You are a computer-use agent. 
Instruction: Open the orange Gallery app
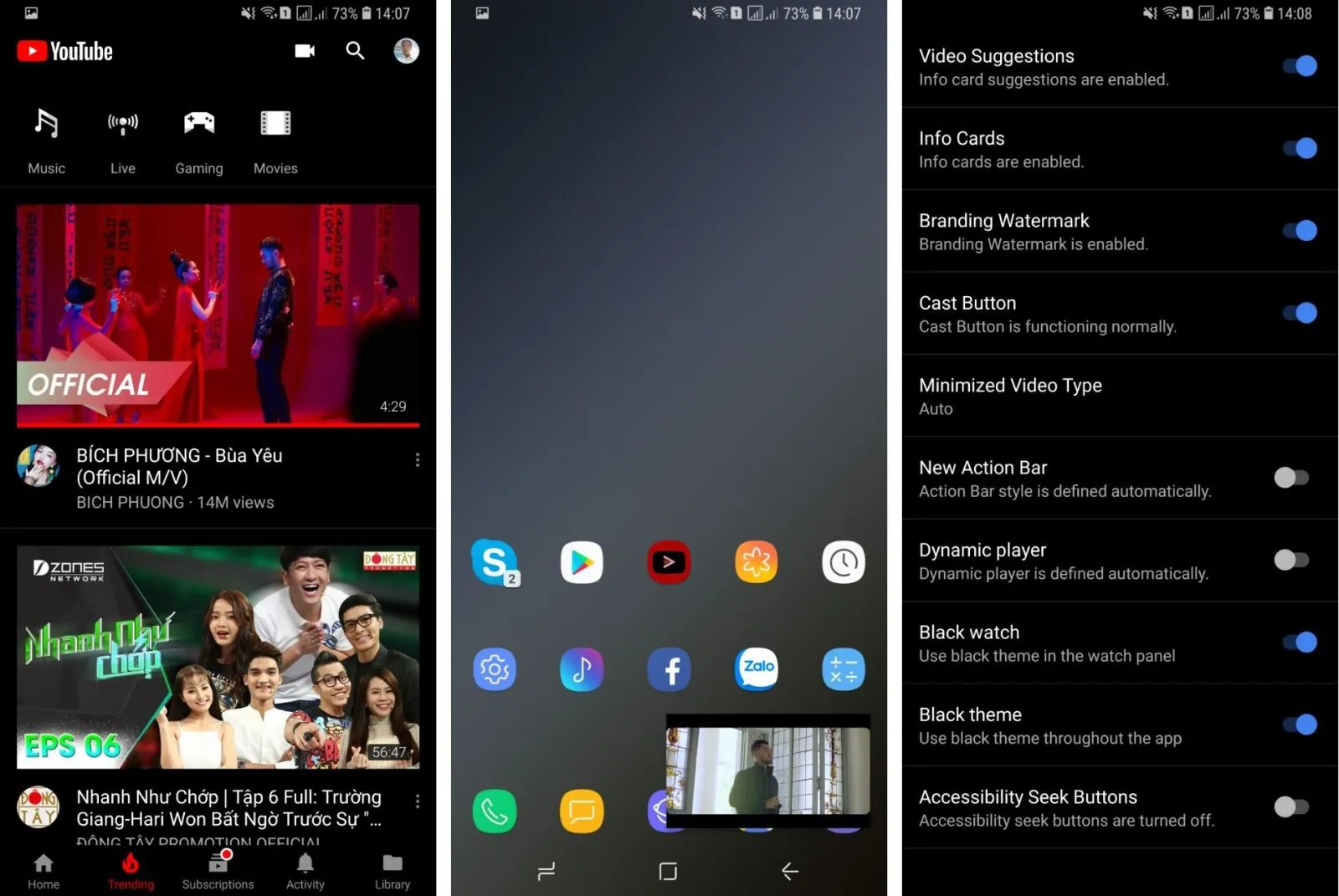point(757,562)
